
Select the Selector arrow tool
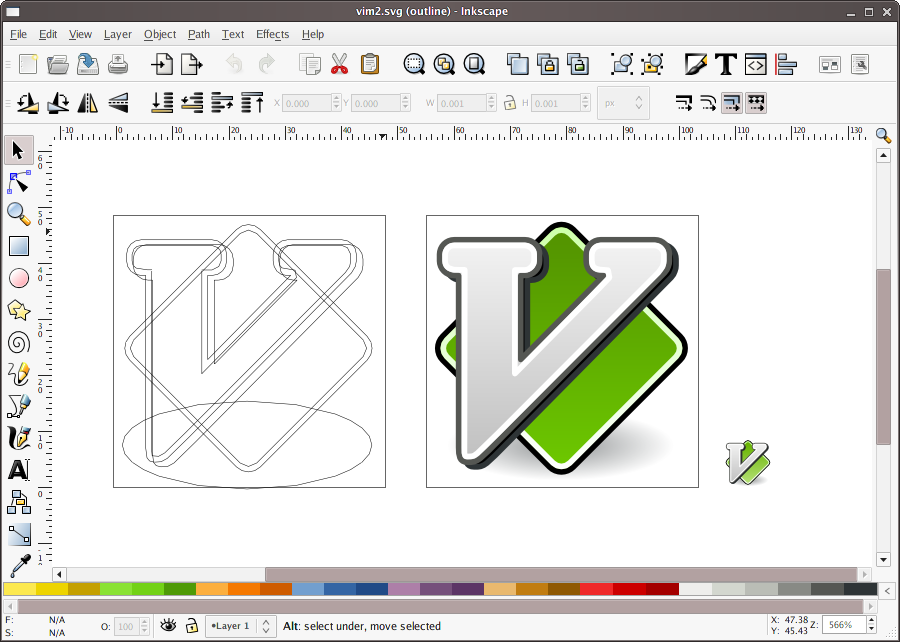pos(18,151)
